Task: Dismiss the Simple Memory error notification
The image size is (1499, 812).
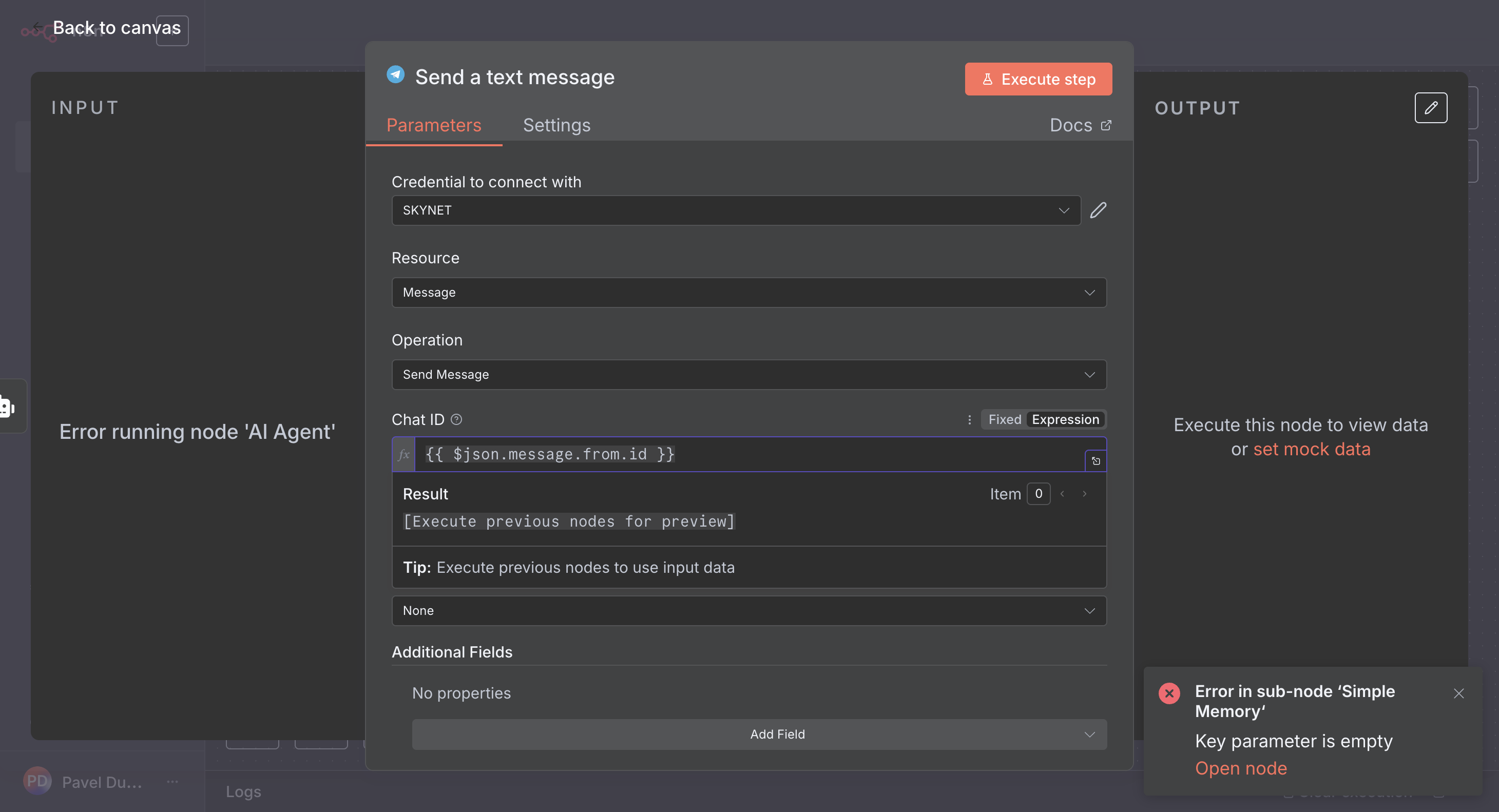Action: point(1458,693)
